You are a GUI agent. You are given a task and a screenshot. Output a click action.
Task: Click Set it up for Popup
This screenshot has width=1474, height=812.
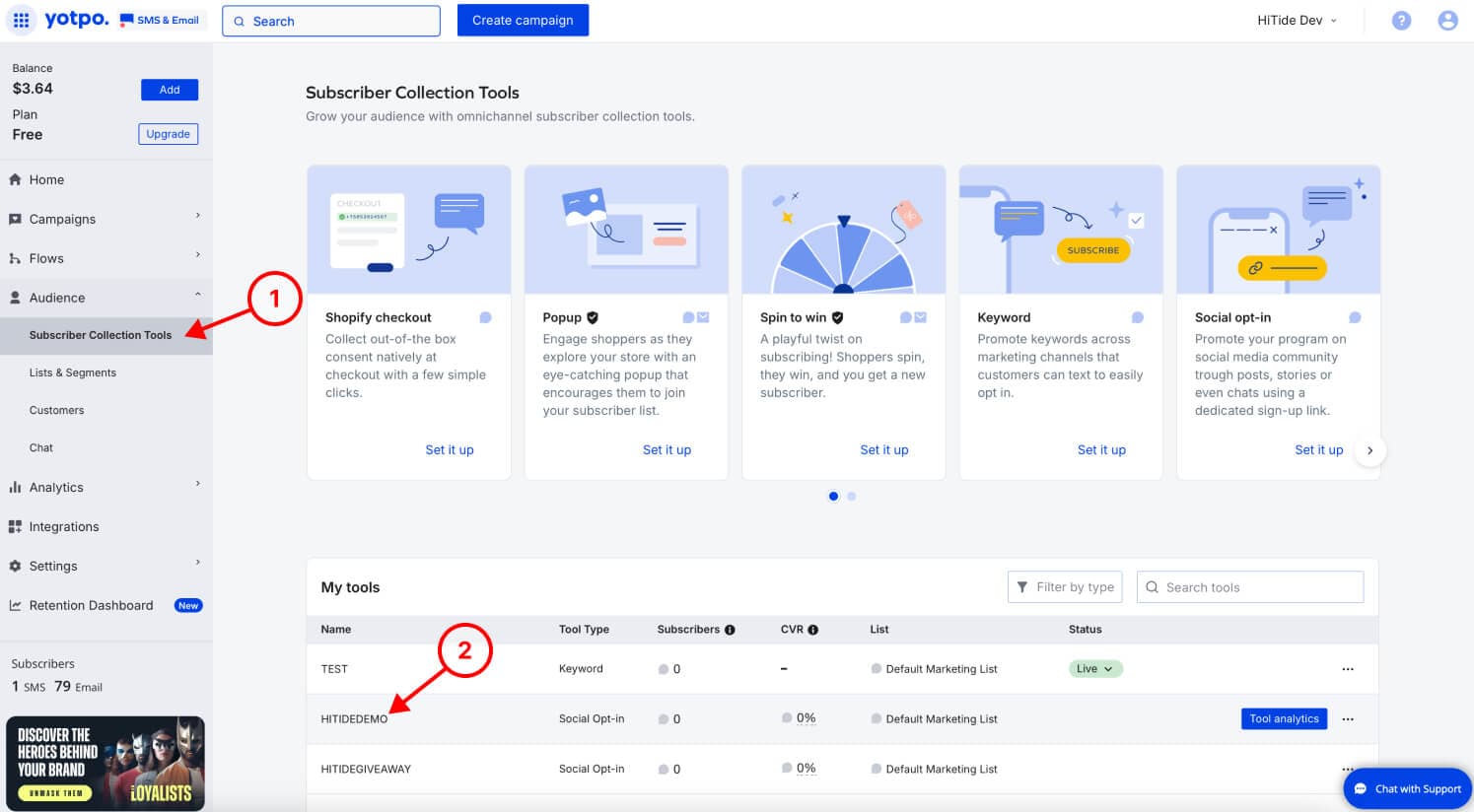coord(667,449)
